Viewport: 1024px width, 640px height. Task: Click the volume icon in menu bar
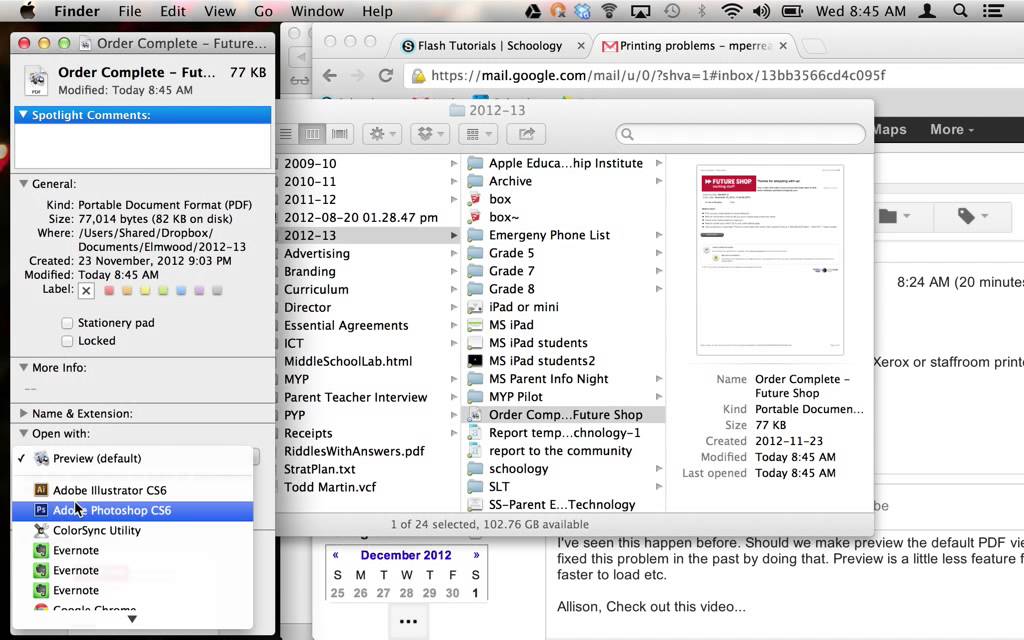[x=761, y=11]
